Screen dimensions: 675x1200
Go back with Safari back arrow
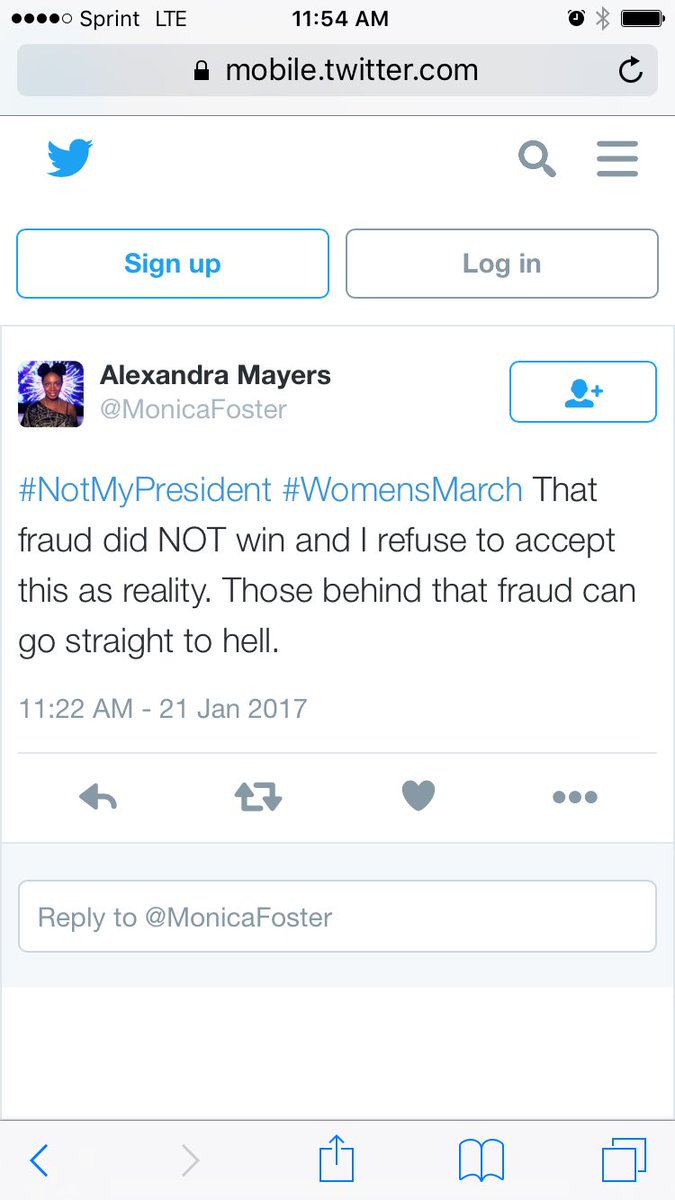click(x=40, y=1161)
